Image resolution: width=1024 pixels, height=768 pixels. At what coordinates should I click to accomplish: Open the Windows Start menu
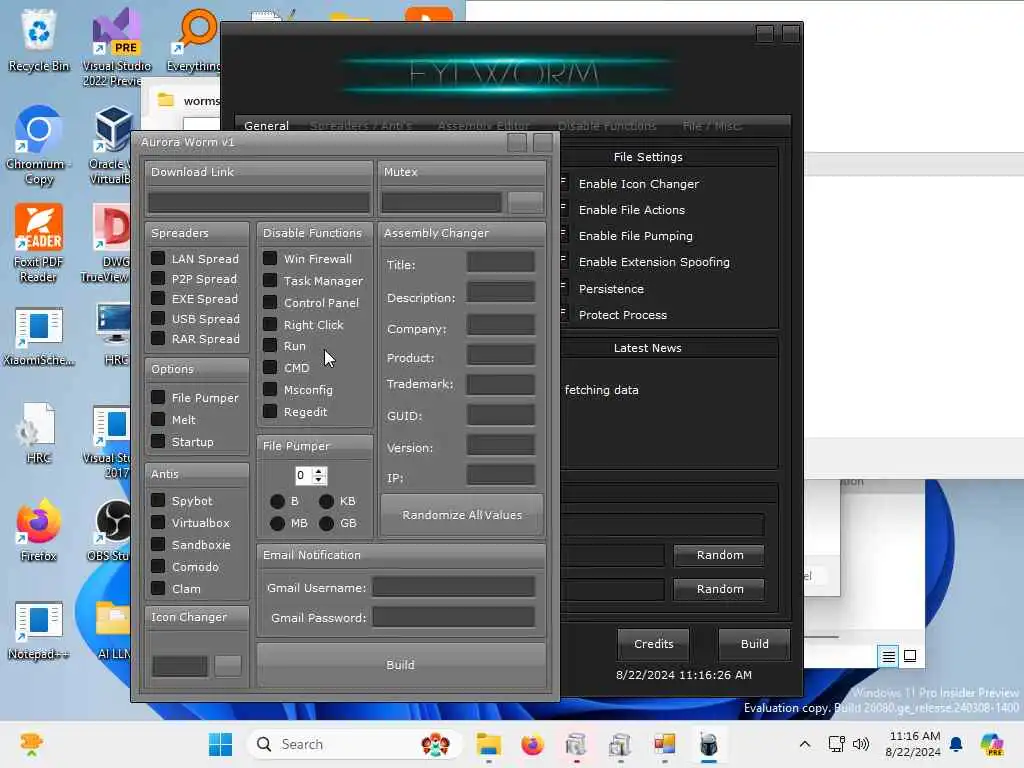[x=220, y=744]
